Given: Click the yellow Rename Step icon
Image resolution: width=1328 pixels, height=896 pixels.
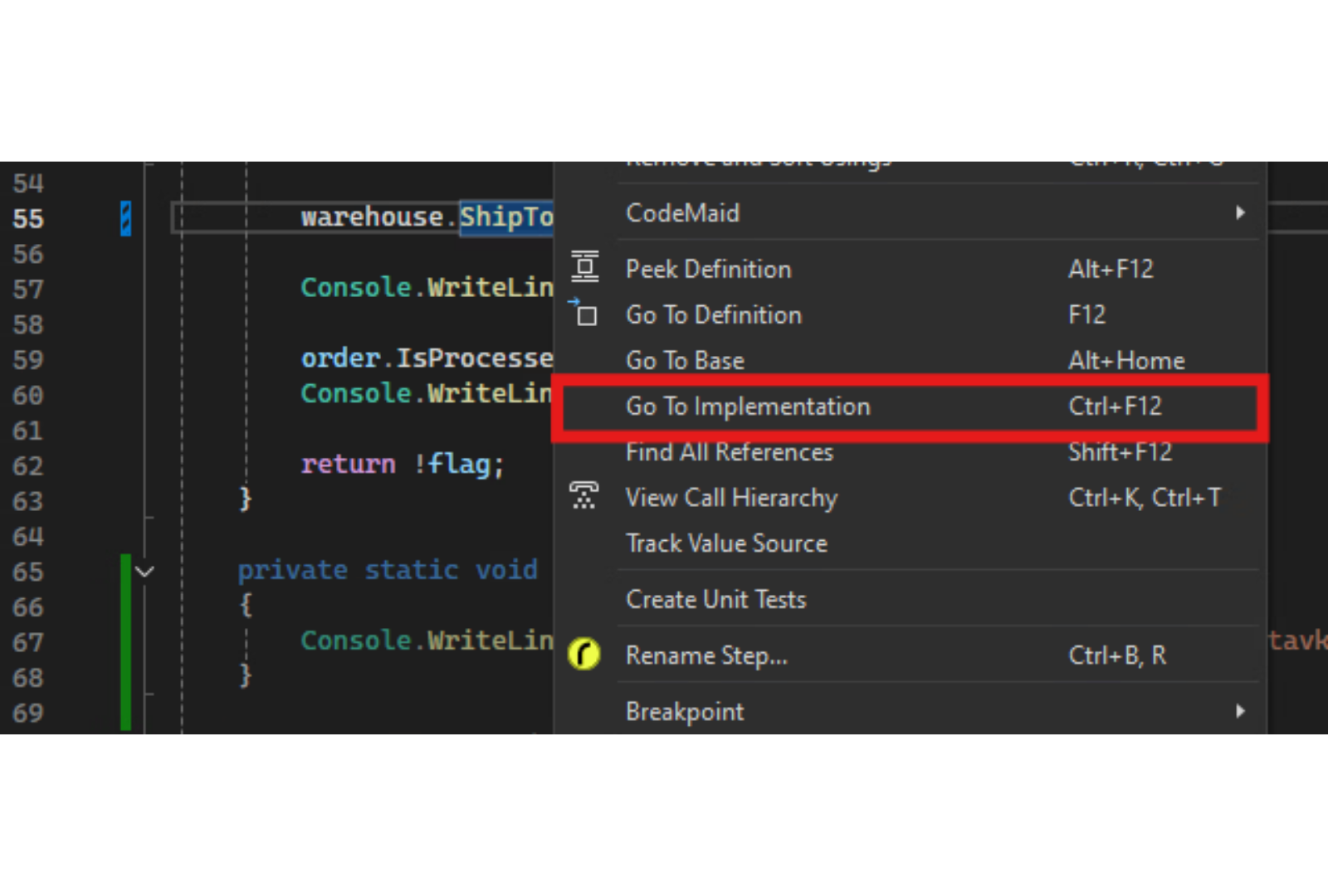Looking at the screenshot, I should tap(584, 655).
